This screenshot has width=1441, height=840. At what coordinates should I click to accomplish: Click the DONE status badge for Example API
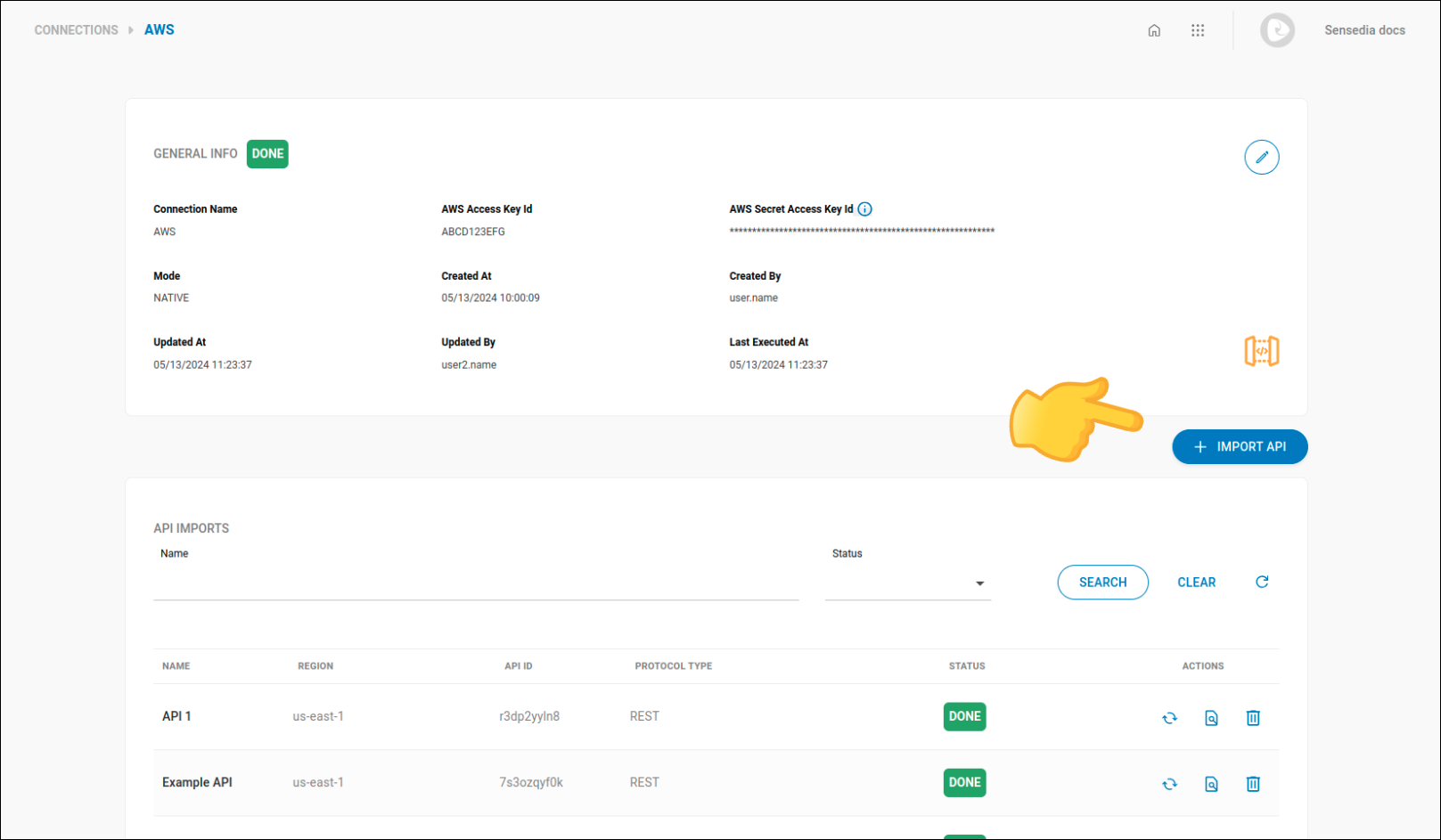[964, 782]
